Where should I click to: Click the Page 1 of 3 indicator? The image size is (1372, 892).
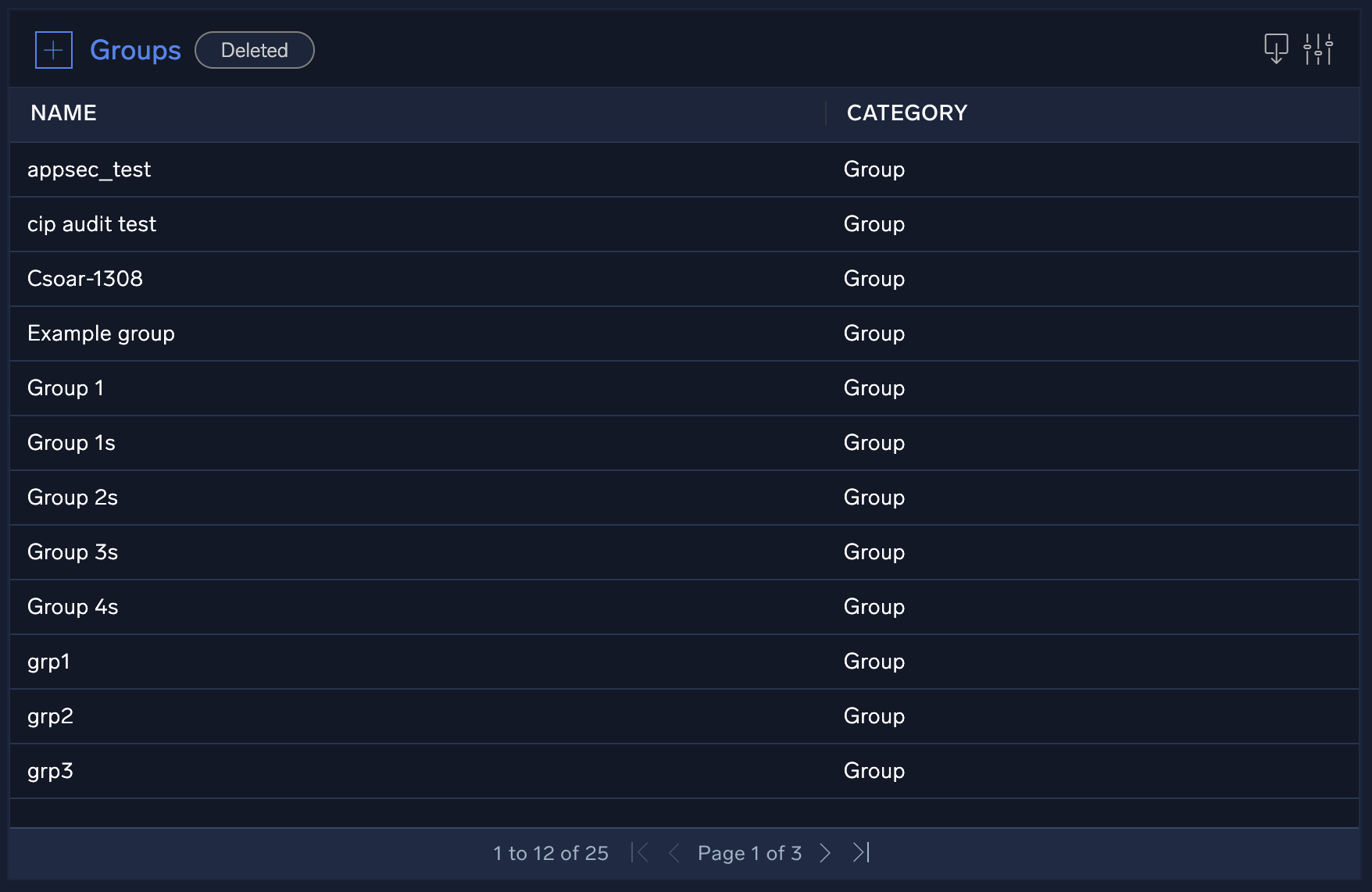(x=749, y=853)
